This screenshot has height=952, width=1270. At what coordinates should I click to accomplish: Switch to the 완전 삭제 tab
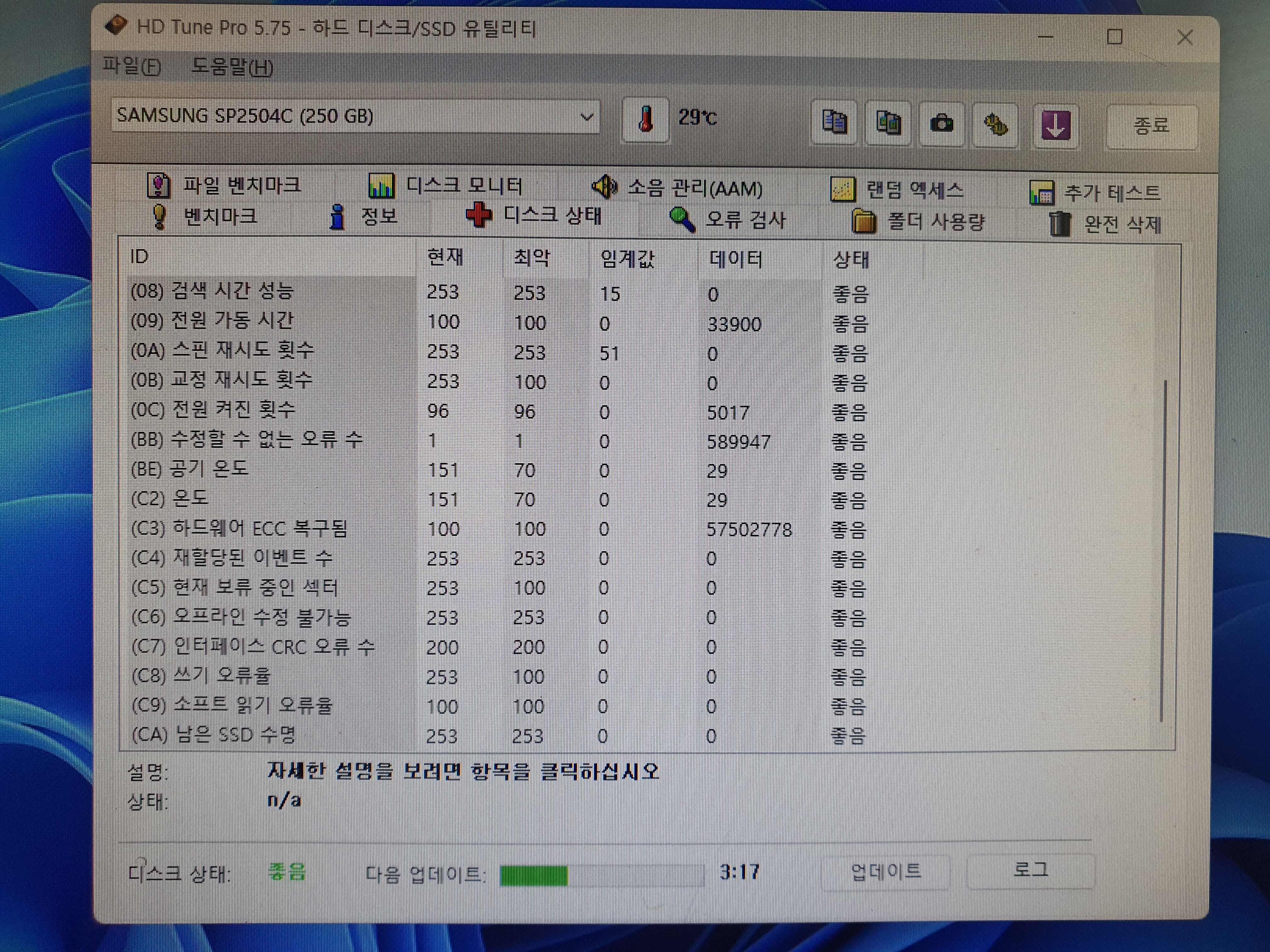coord(1105,224)
